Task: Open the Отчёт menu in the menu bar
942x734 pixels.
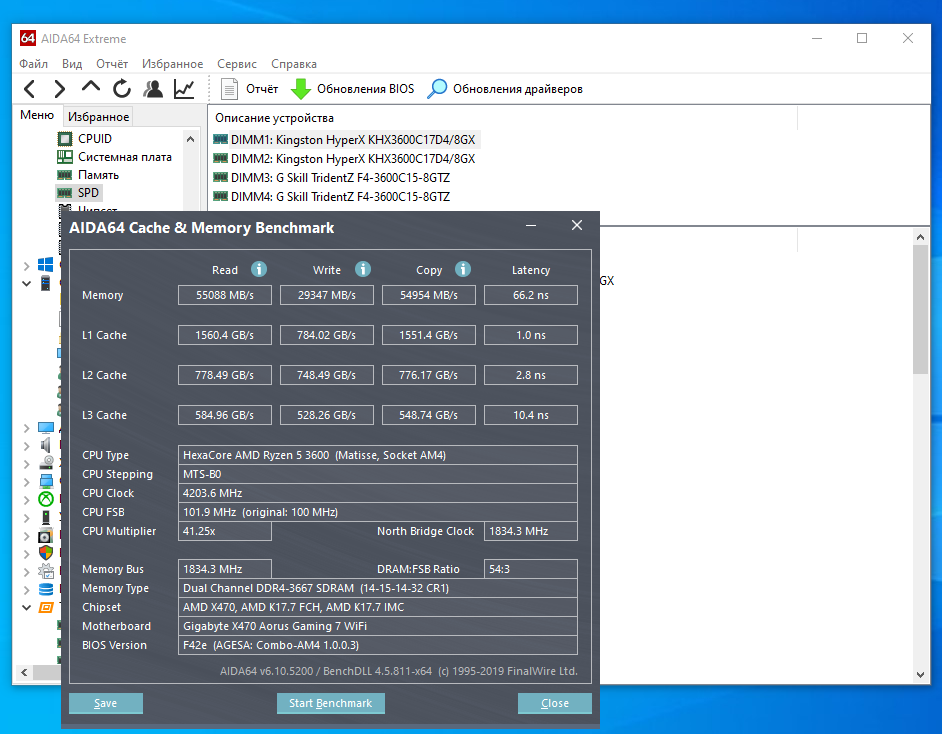Action: point(112,64)
